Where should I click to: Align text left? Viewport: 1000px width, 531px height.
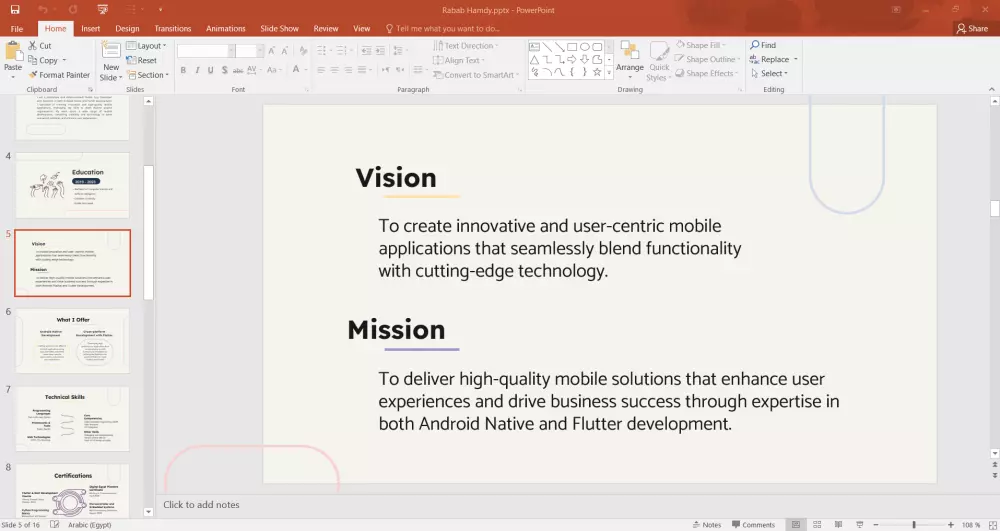point(321,69)
